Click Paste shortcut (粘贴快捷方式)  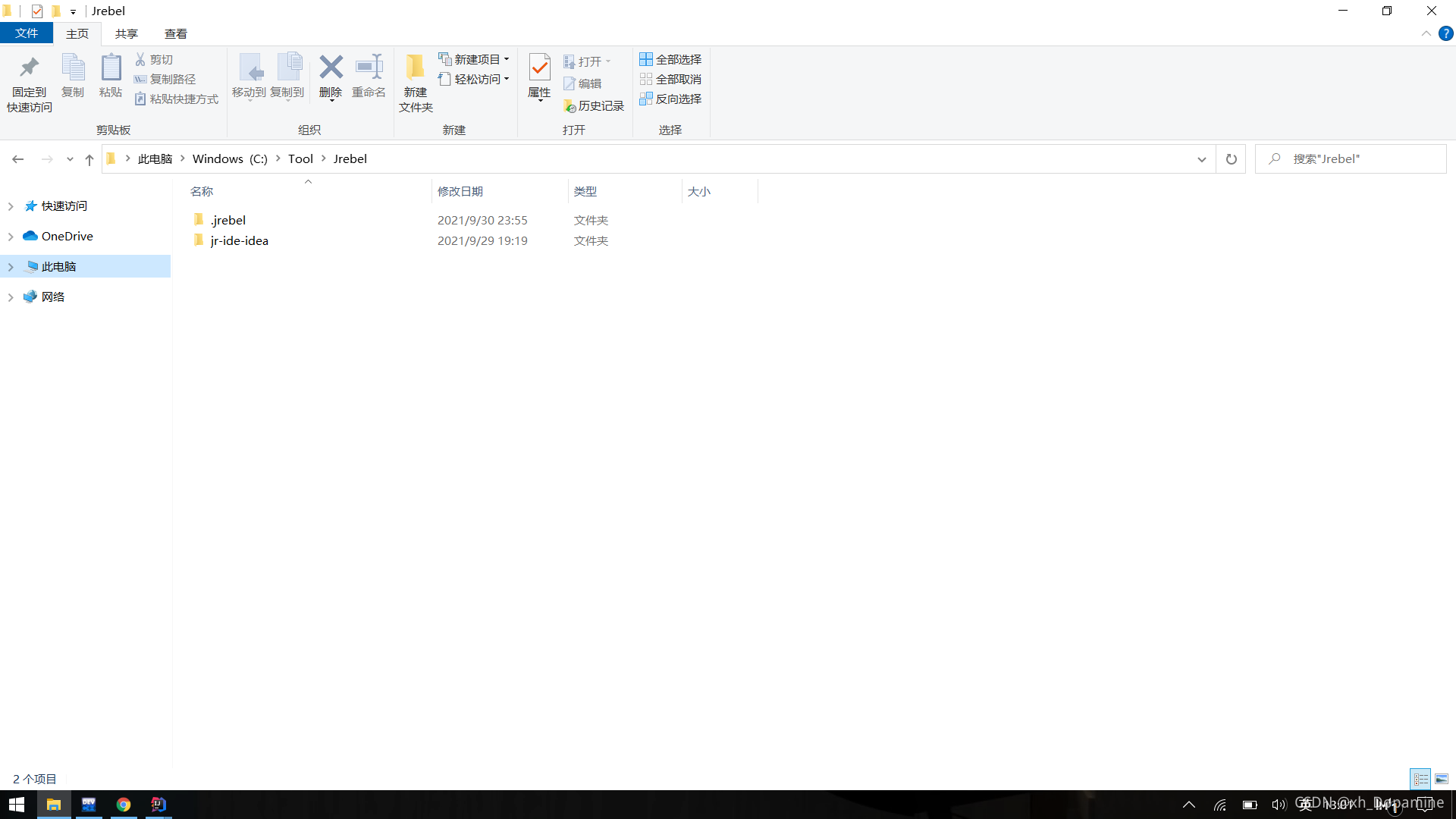176,99
